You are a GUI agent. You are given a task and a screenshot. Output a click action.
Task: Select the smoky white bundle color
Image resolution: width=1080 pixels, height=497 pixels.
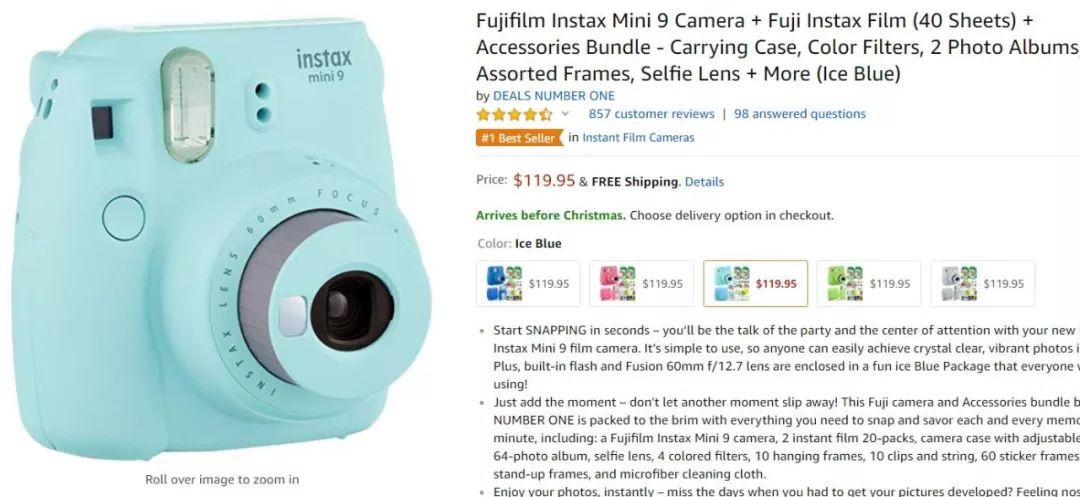point(982,283)
